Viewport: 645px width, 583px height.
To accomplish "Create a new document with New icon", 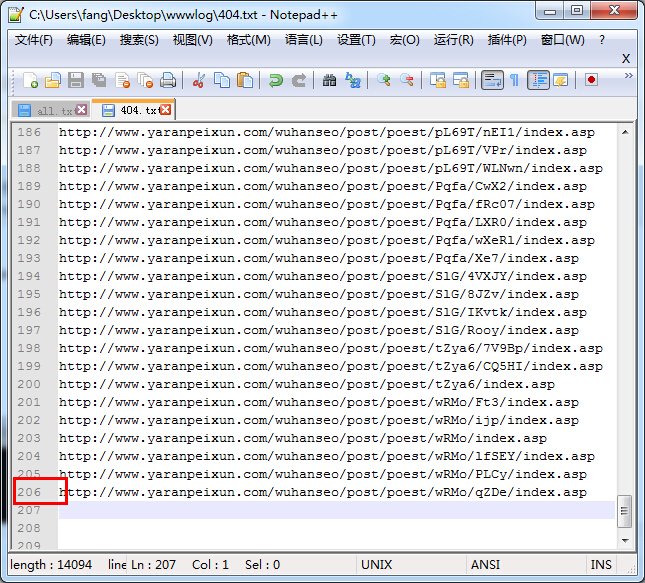I will point(30,80).
